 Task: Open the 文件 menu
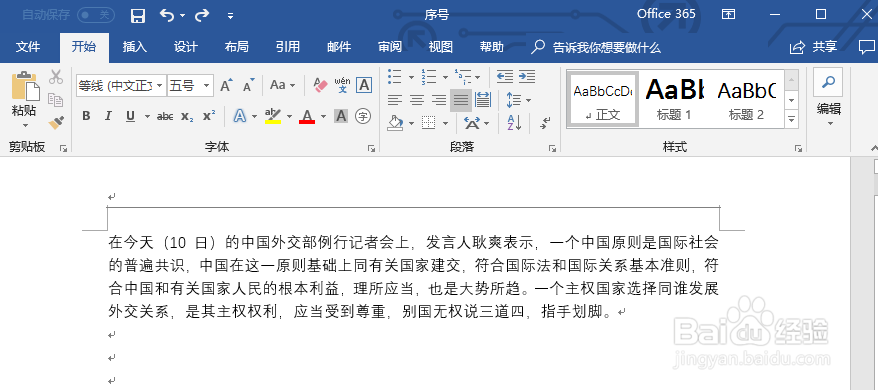click(x=28, y=47)
